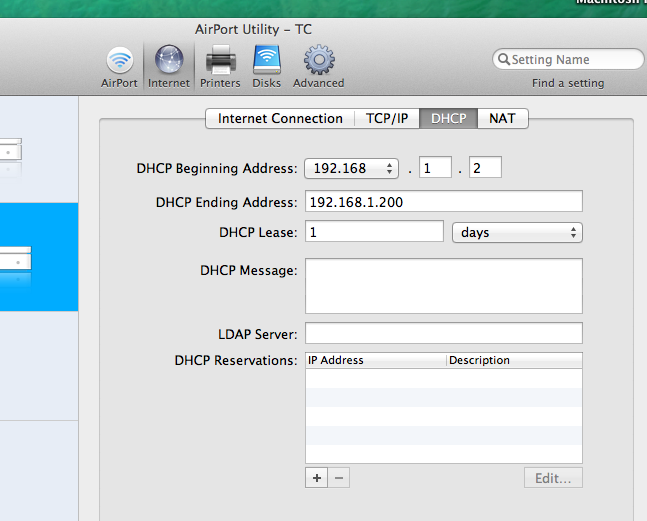Switch to the Internet Connection tab

tap(280, 119)
